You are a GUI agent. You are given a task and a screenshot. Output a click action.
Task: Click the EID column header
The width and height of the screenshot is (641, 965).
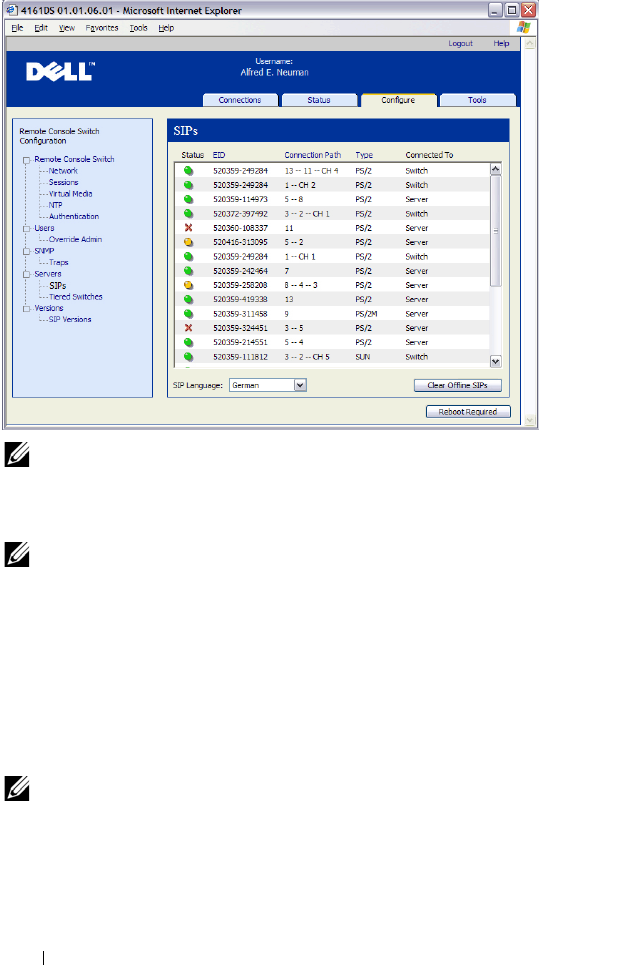click(219, 155)
